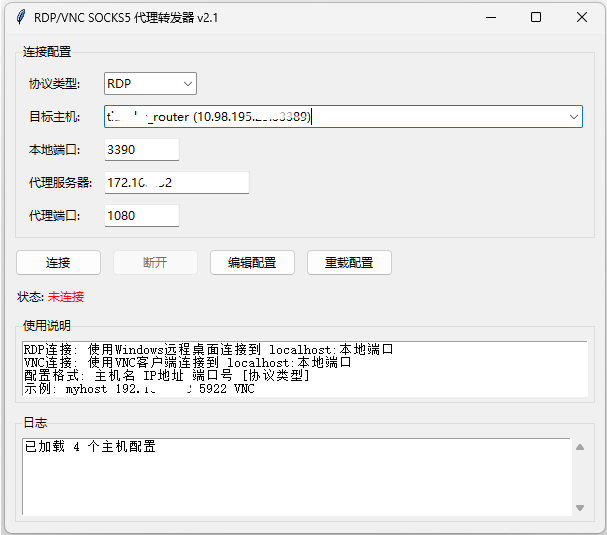Click the 目标主机 label
The image size is (607, 535).
click(x=54, y=117)
